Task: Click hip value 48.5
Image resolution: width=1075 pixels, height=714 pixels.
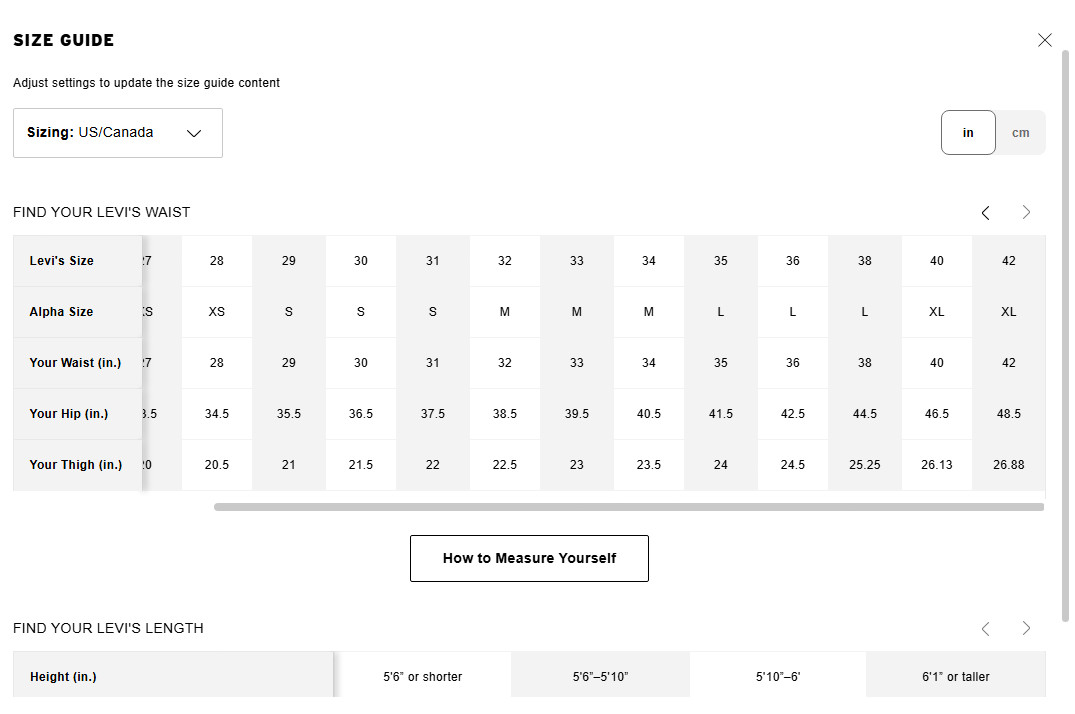Action: click(1008, 414)
